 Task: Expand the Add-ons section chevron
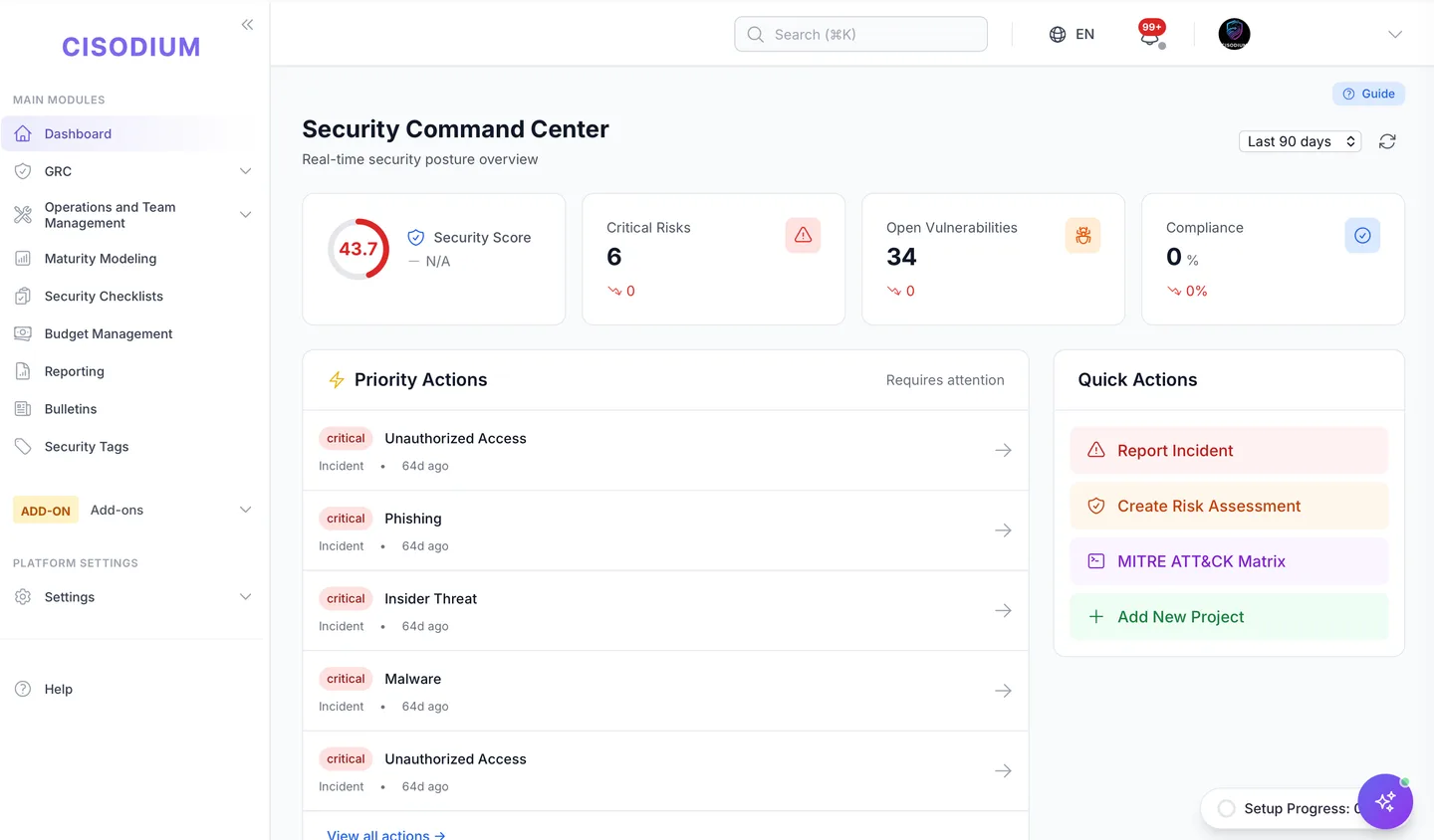tap(245, 510)
